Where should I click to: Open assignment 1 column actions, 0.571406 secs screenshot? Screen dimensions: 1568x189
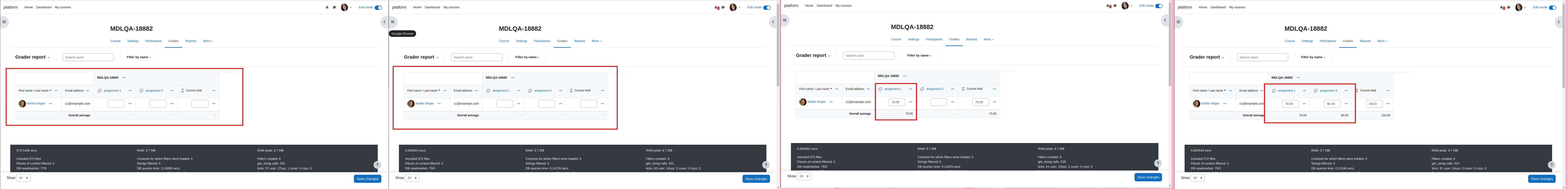pyautogui.click(x=130, y=91)
